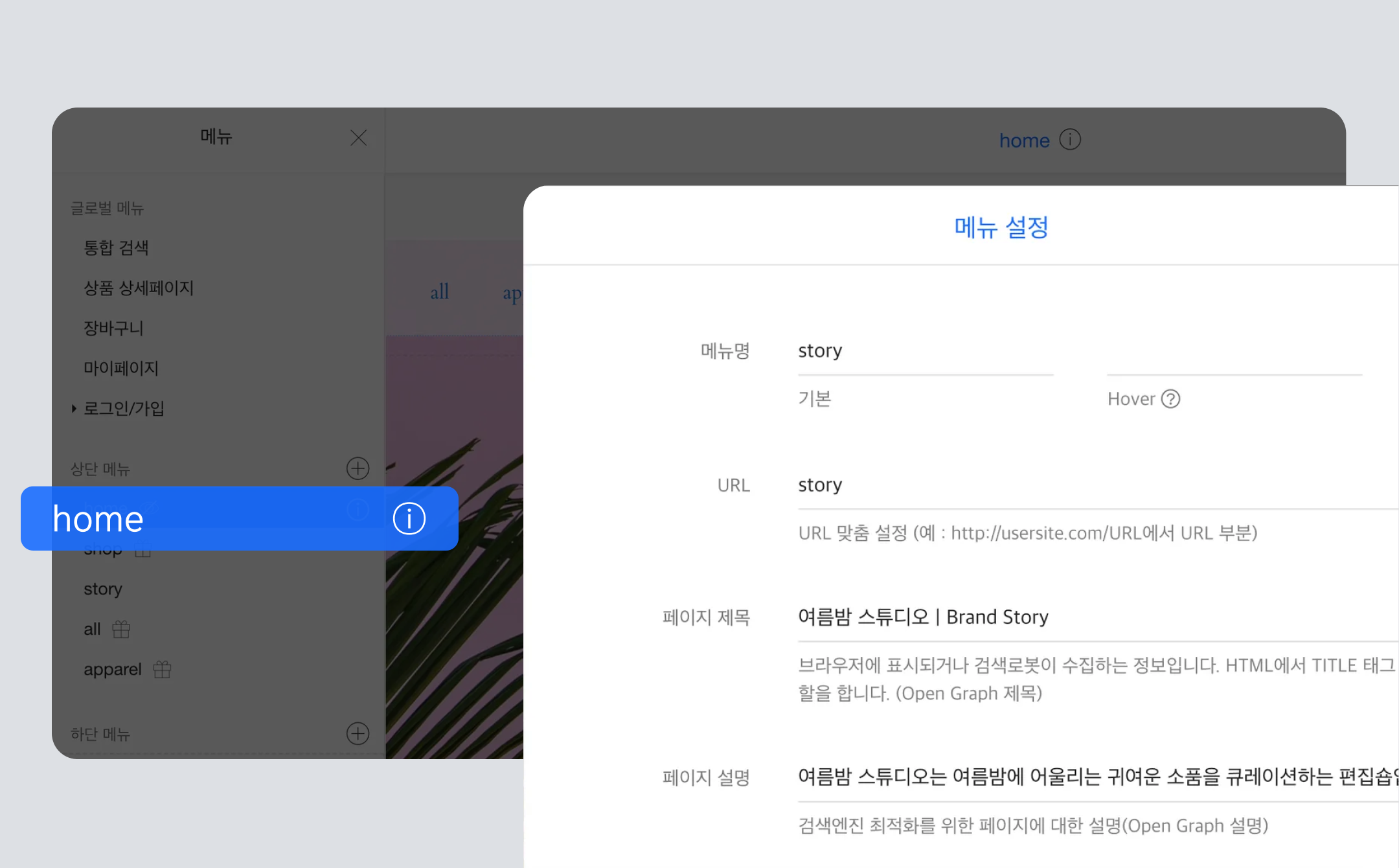Open 상품 상세페이지 menu item
1399x868 pixels.
tap(139, 288)
